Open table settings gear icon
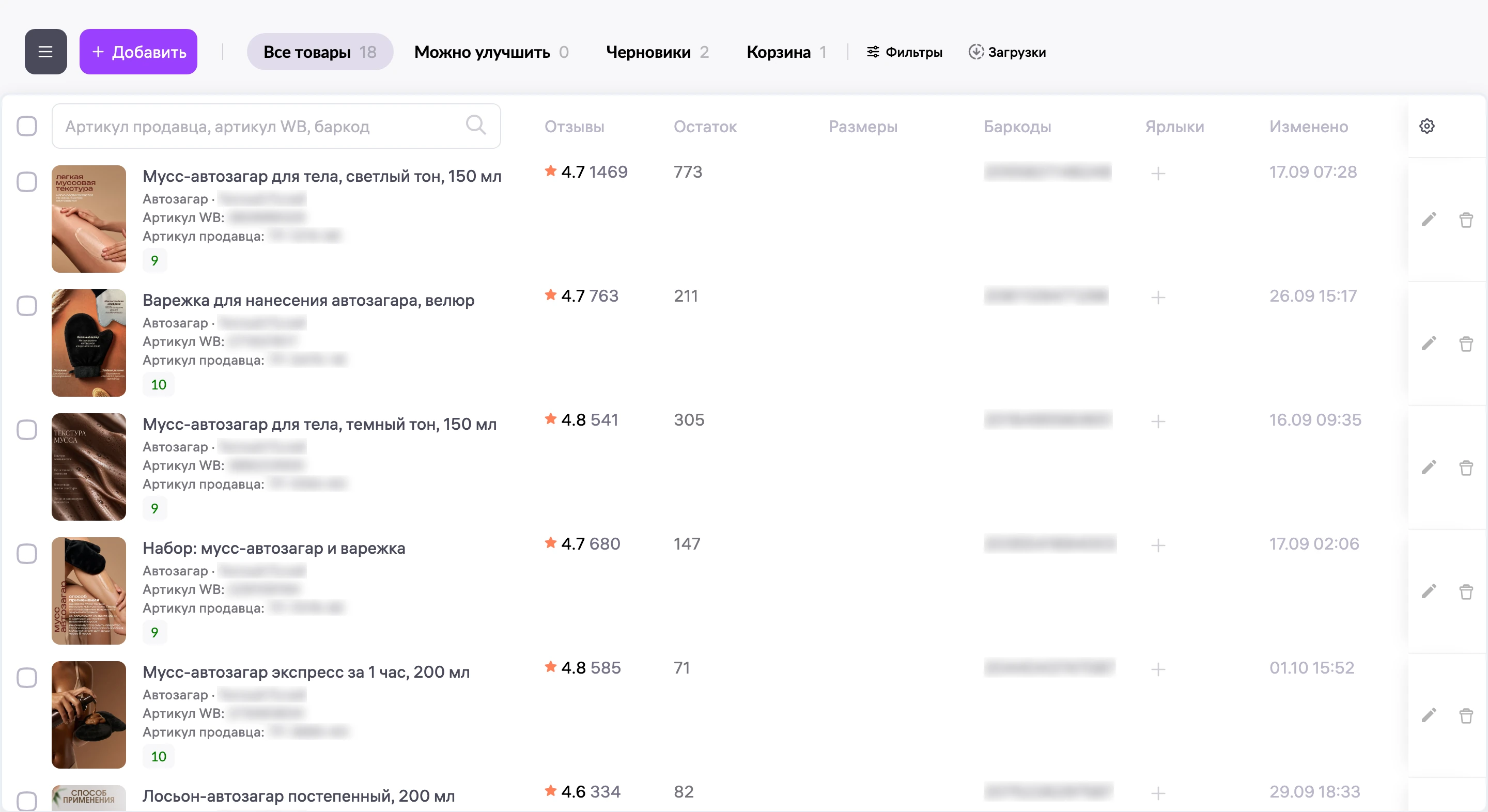This screenshot has width=1488, height=812. (x=1427, y=126)
